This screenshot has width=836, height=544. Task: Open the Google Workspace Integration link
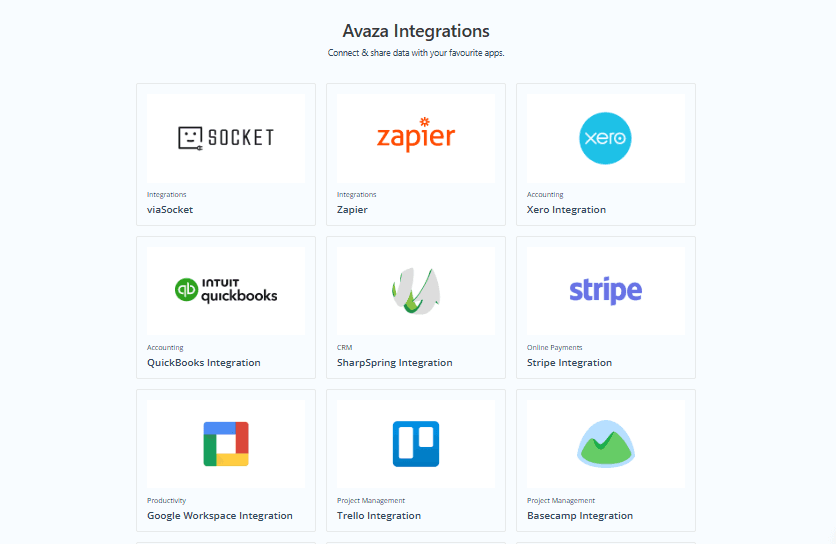[220, 516]
